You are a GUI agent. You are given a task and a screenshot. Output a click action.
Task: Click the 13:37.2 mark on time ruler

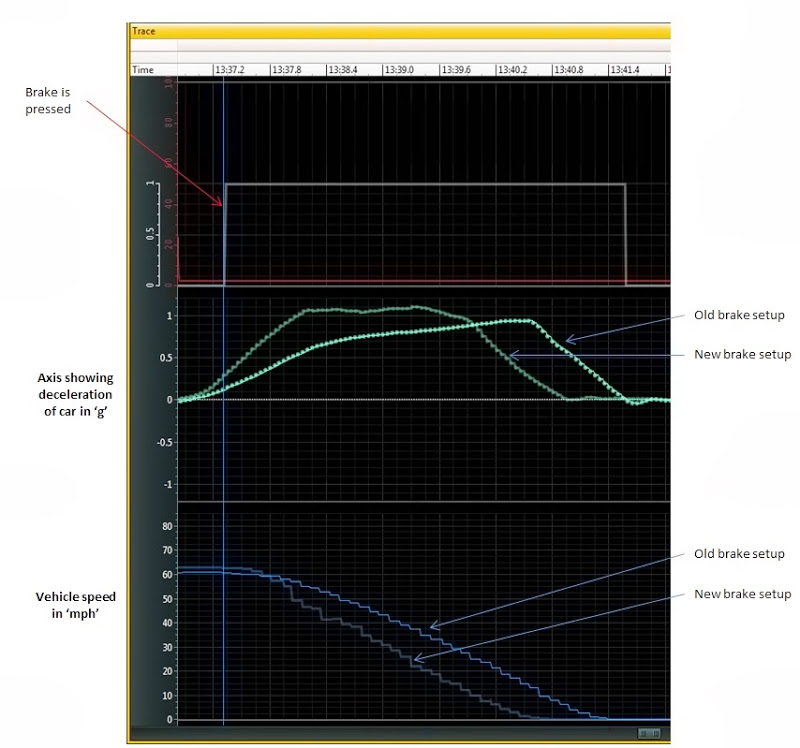tap(231, 70)
